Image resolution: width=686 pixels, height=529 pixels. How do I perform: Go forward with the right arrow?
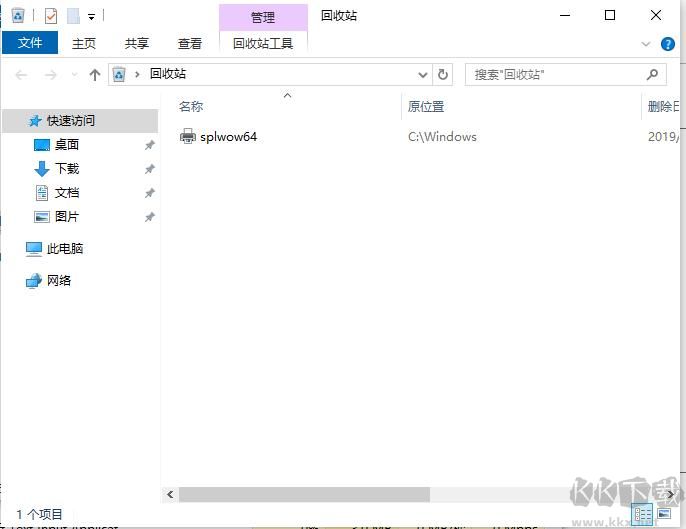point(51,75)
